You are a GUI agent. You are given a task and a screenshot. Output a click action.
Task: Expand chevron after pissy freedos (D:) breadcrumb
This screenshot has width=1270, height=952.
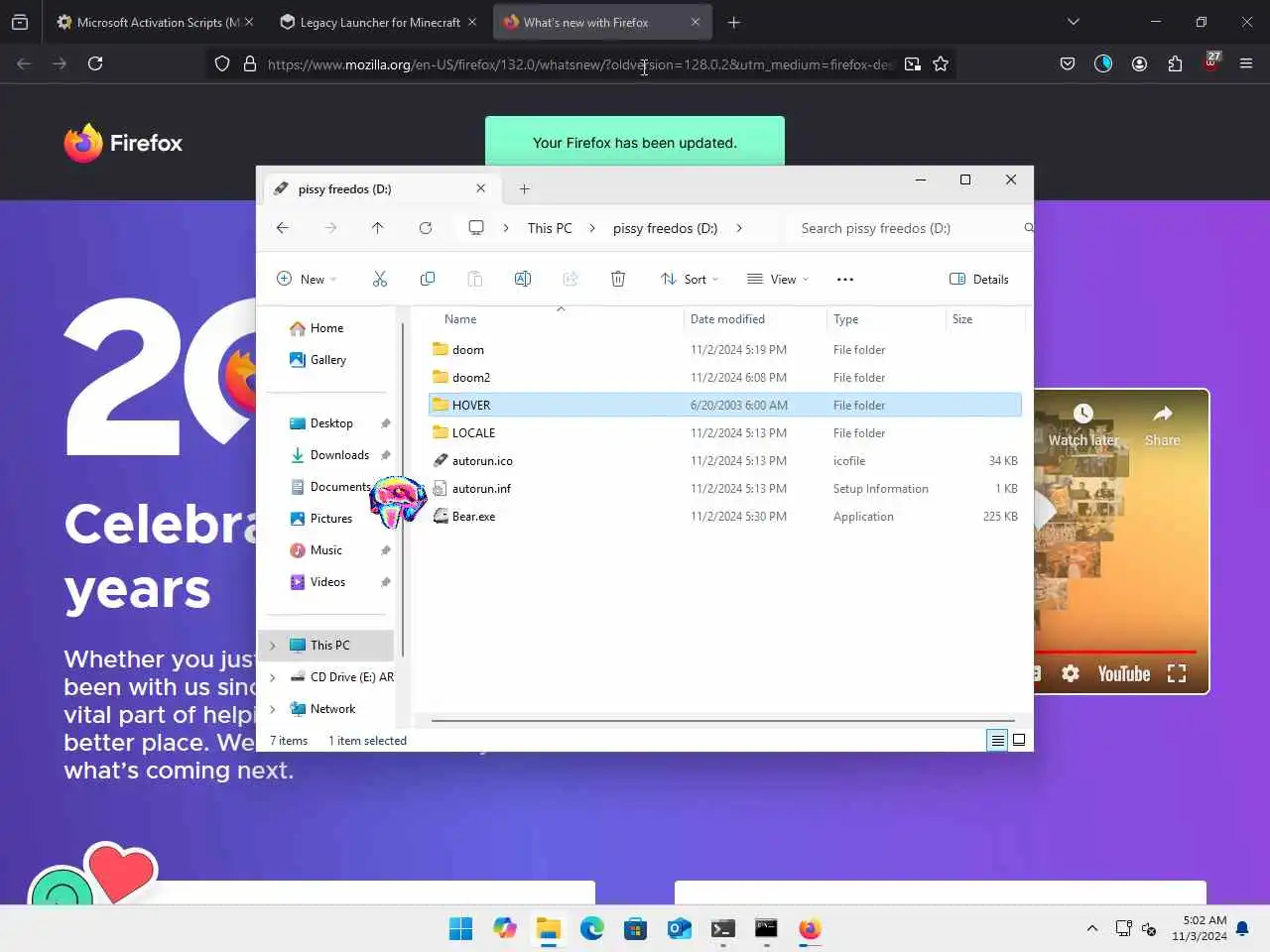739,228
